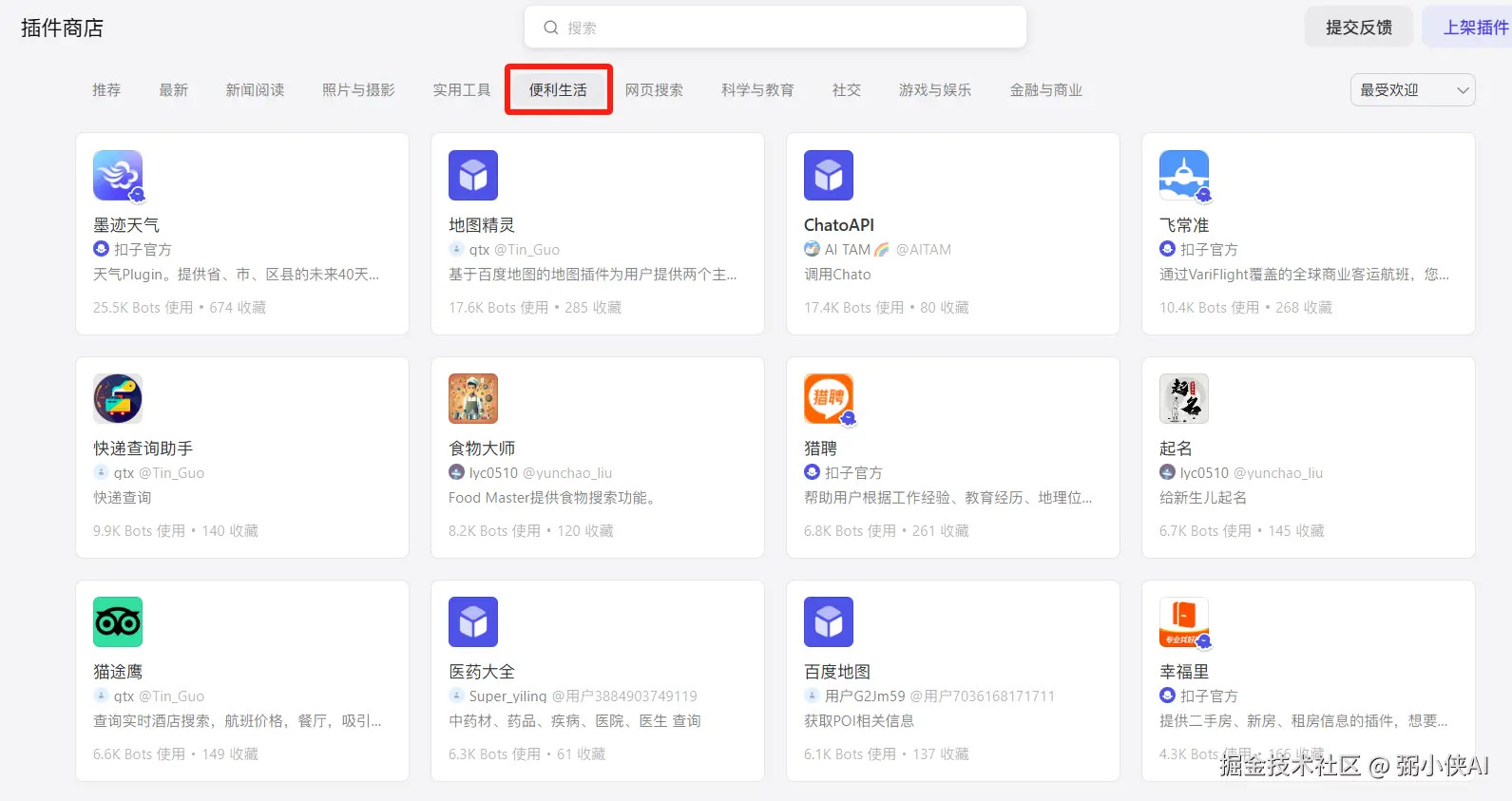Click '25.5K Bots 使用 • 674 收藏' stats
Image resolution: width=1512 pixels, height=801 pixels.
[180, 308]
